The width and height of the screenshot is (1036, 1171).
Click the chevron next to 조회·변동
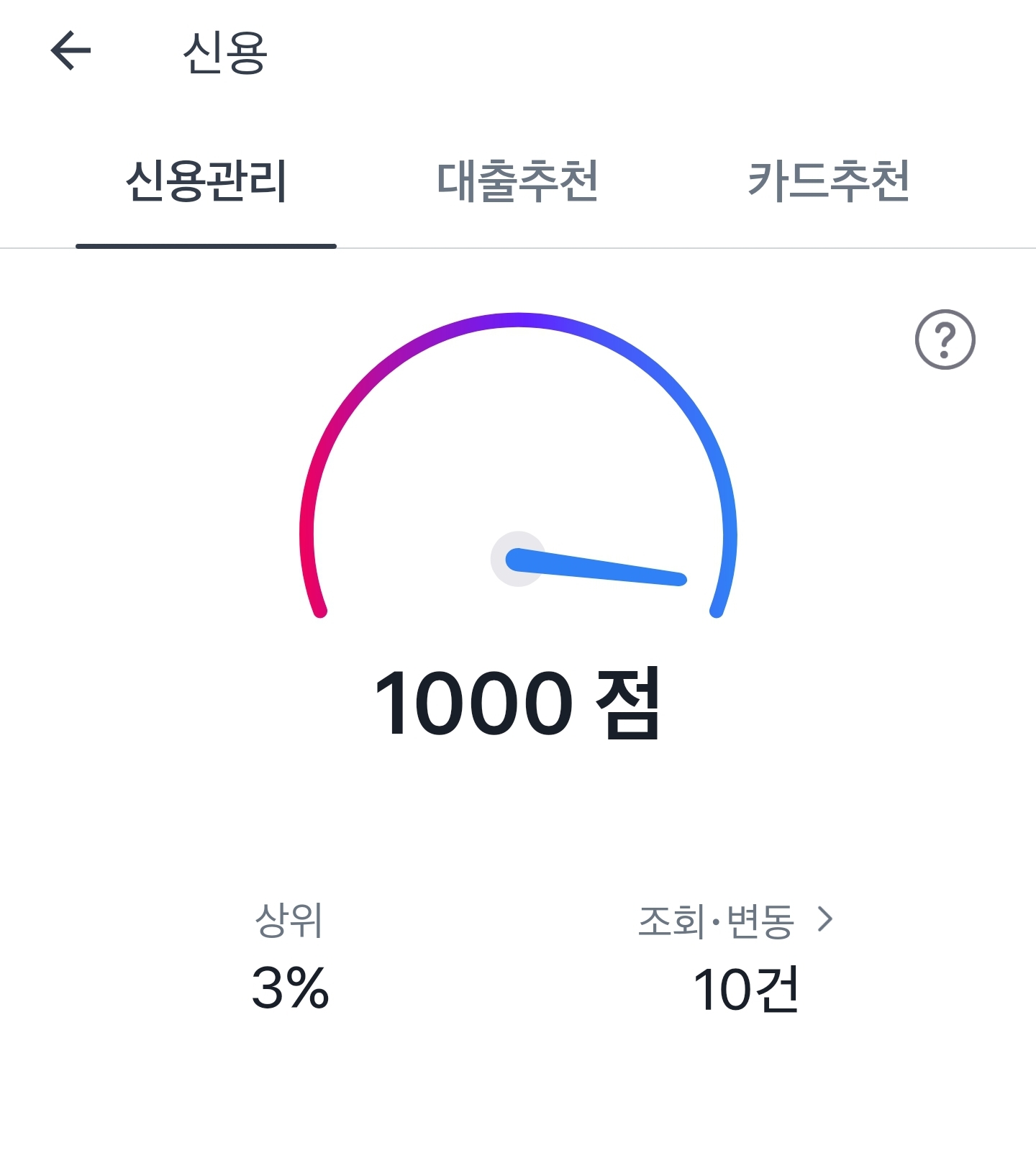point(825,919)
